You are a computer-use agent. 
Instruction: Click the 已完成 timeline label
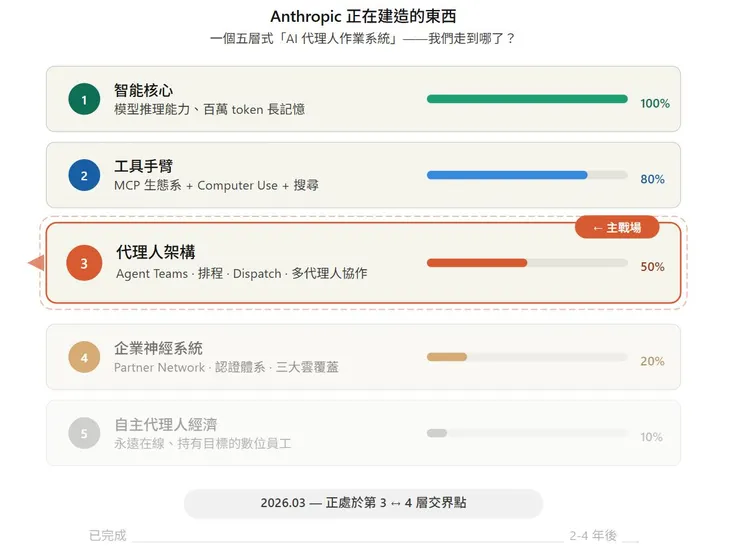(107, 536)
